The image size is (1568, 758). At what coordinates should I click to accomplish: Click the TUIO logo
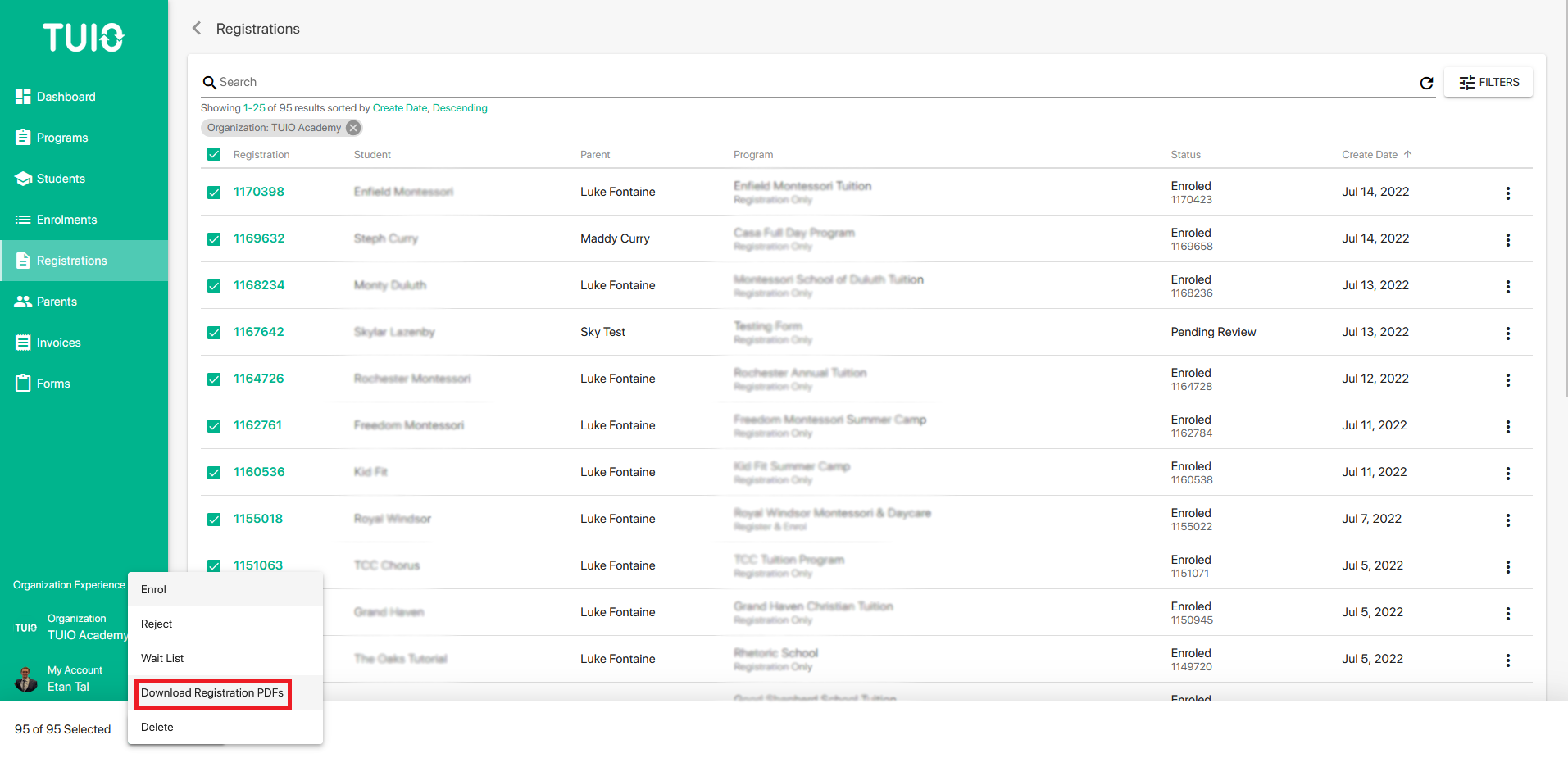pos(83,38)
